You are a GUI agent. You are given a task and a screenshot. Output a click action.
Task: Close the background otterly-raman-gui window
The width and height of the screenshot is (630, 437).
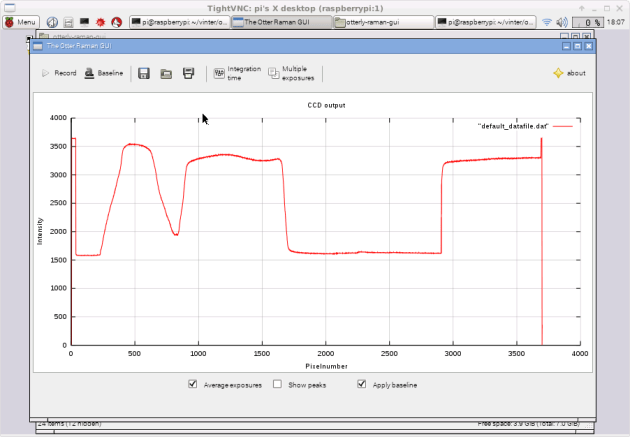[587, 36]
